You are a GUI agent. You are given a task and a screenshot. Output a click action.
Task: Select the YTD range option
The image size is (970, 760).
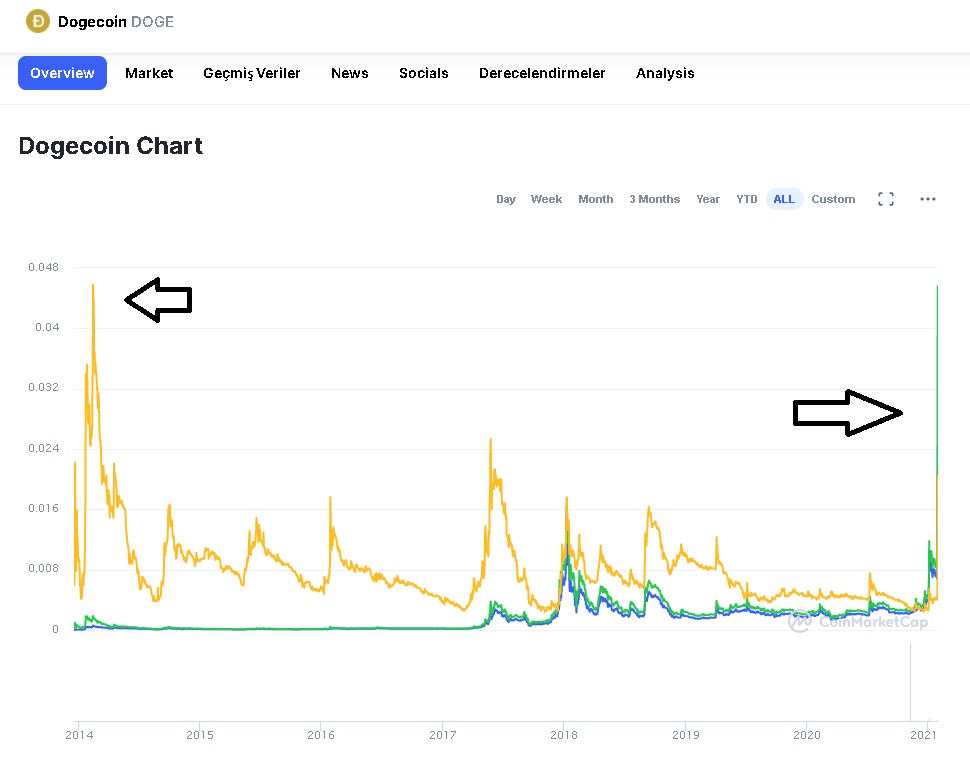[747, 199]
